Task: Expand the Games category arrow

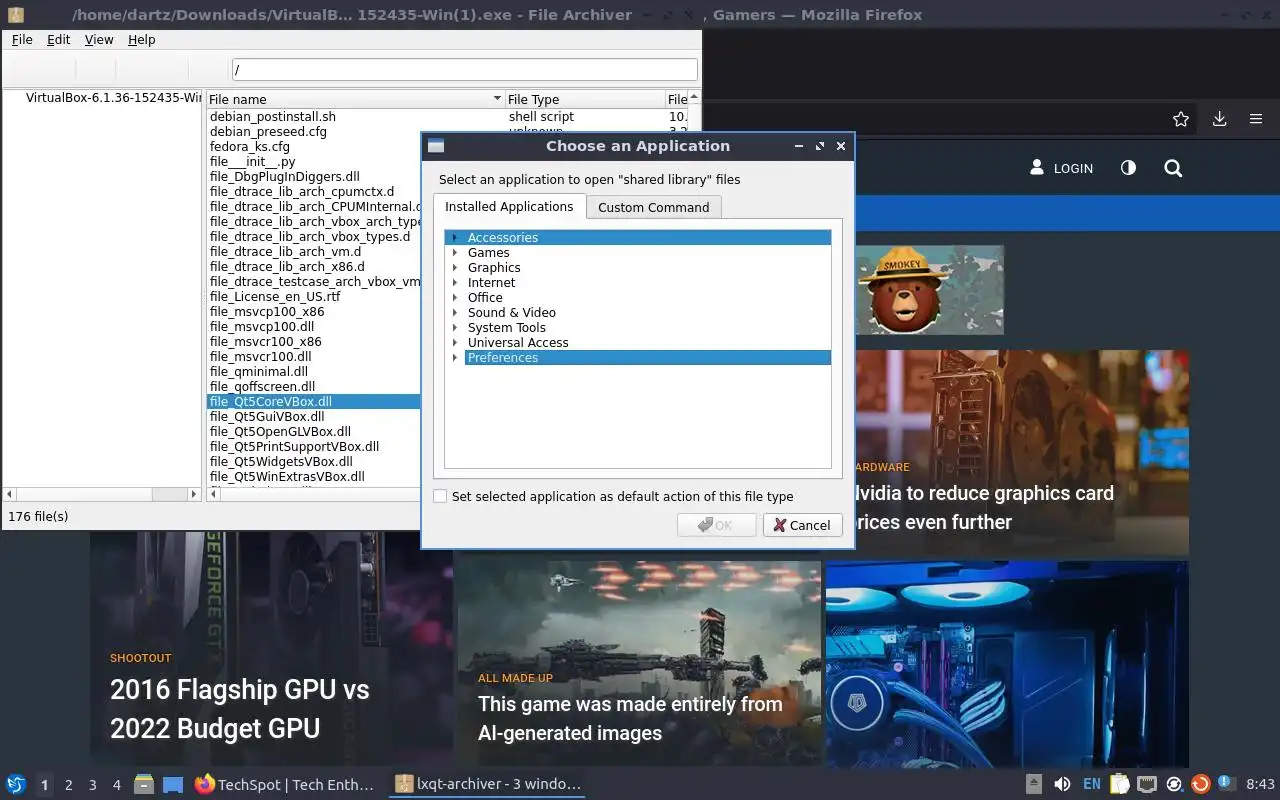Action: point(454,252)
